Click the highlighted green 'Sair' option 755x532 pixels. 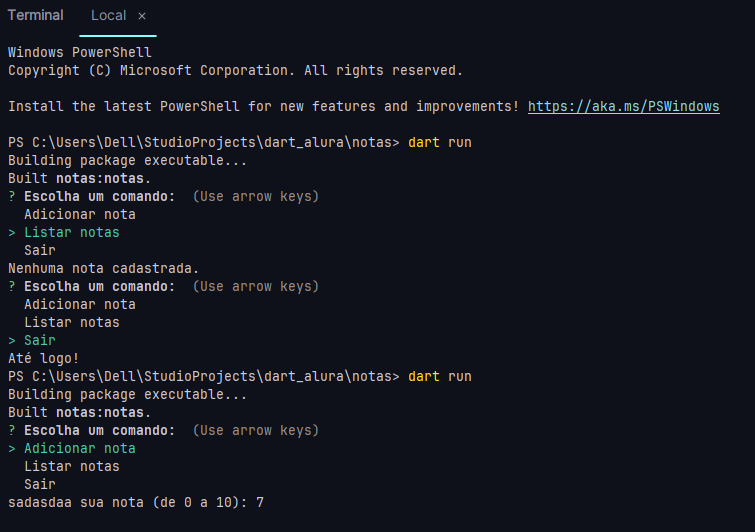pyautogui.click(x=40, y=340)
